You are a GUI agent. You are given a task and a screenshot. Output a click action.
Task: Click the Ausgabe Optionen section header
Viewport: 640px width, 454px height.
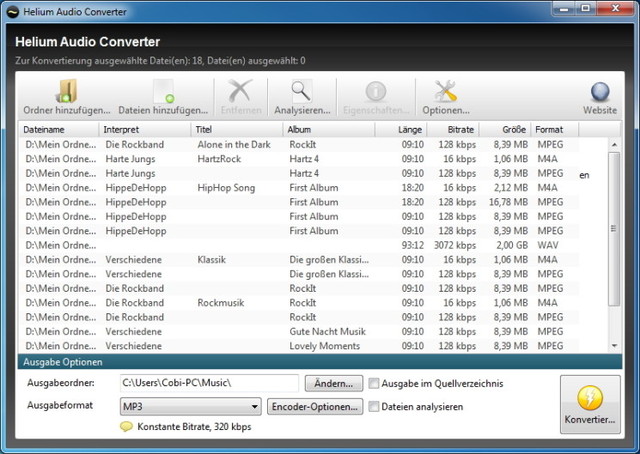320,362
